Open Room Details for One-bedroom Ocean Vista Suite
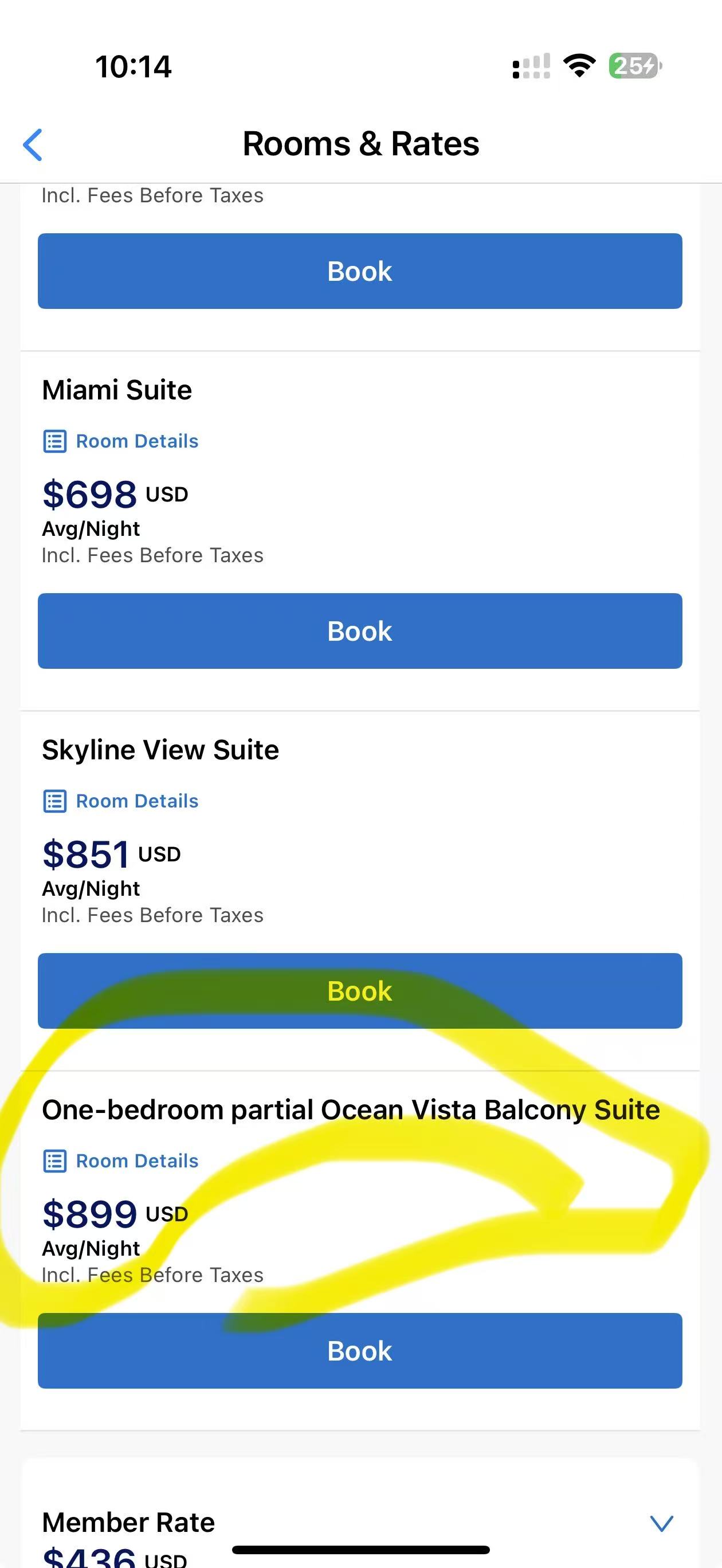This screenshot has width=722, height=1568. [x=137, y=1161]
